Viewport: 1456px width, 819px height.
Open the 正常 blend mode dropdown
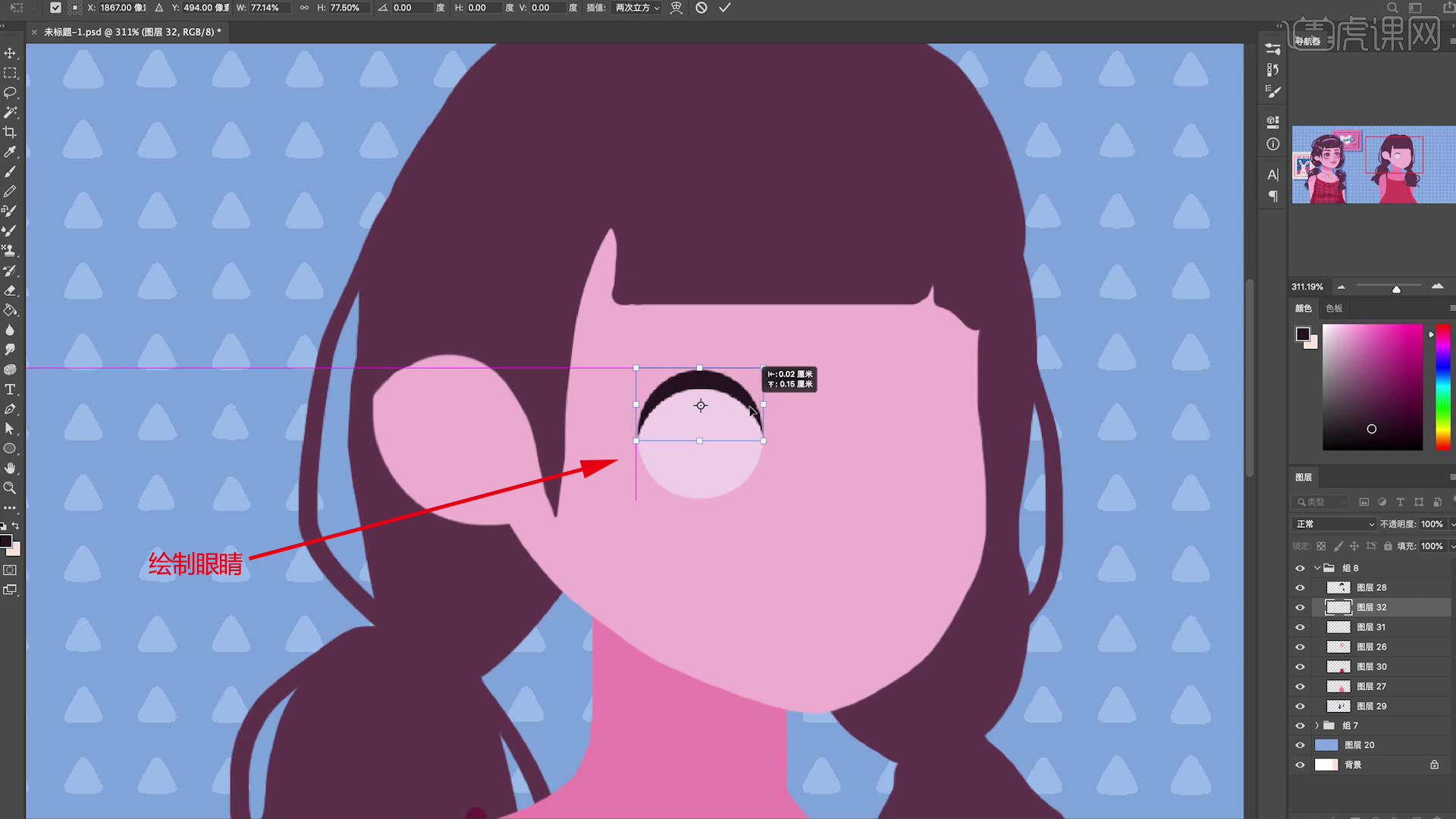[x=1333, y=524]
